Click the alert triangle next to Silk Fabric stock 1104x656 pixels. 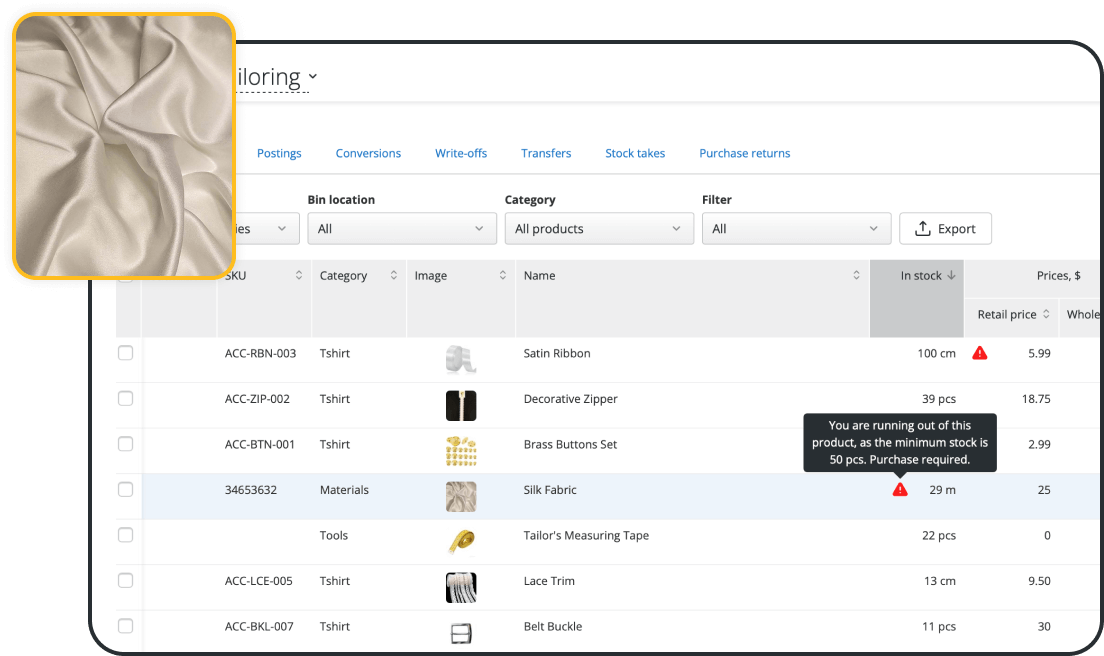point(900,489)
